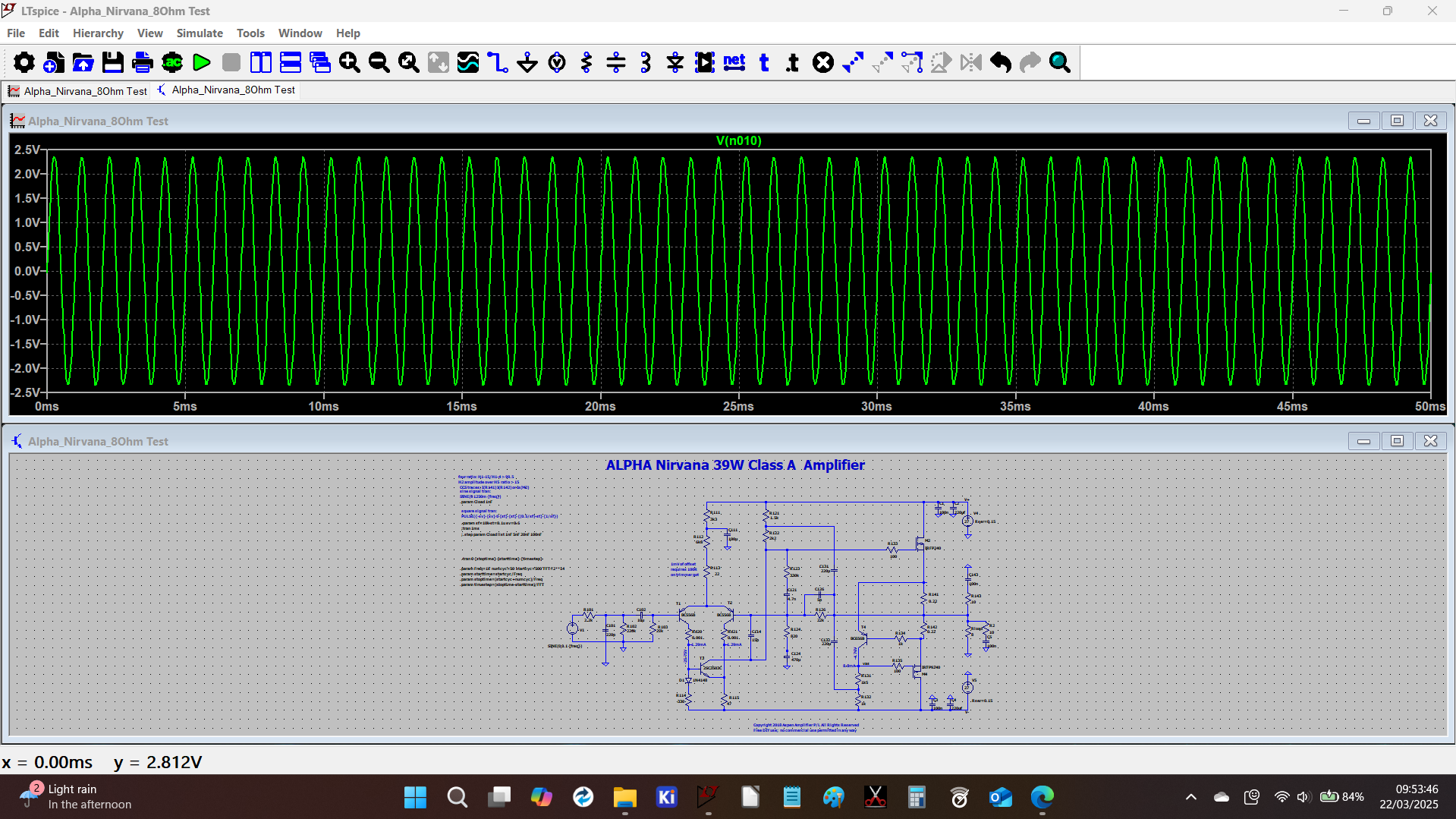Open Windows taskbar Search

click(457, 797)
